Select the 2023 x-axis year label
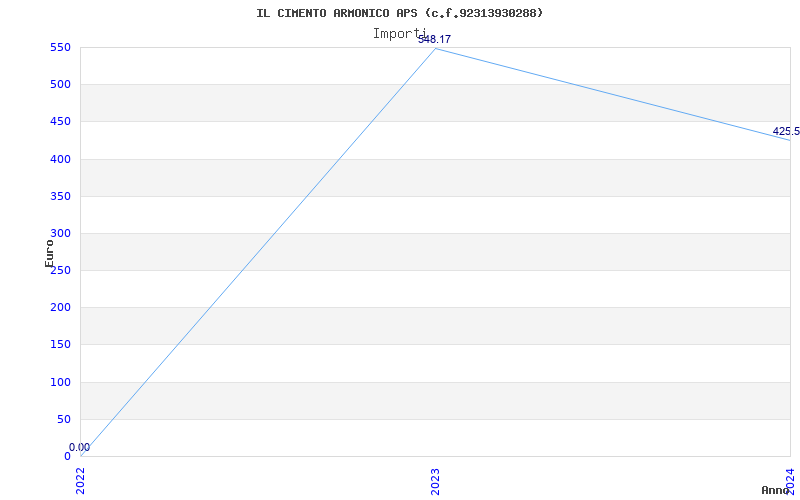Image resolution: width=800 pixels, height=500 pixels. 435,481
